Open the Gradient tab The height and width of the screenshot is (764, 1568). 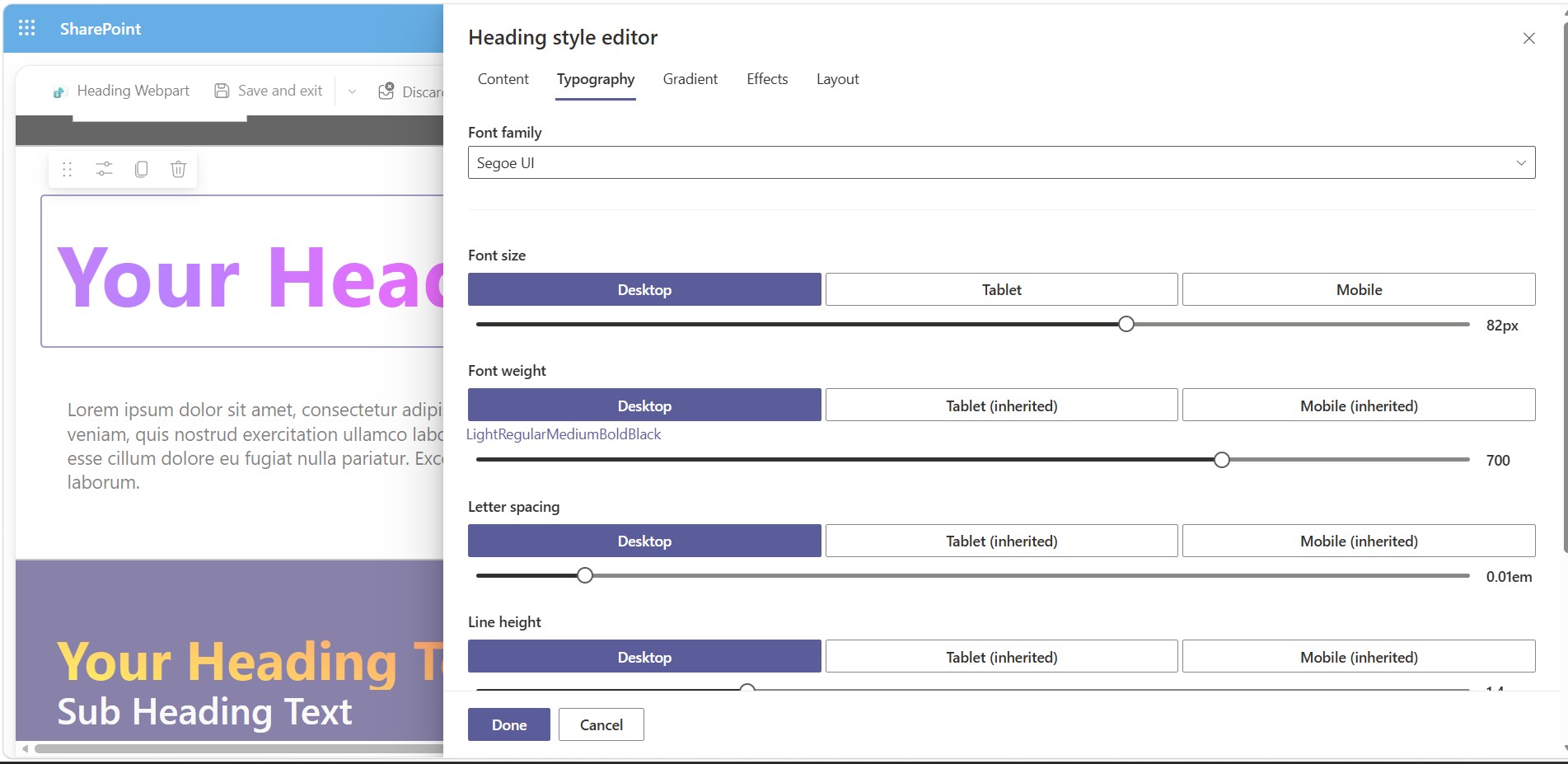690,79
